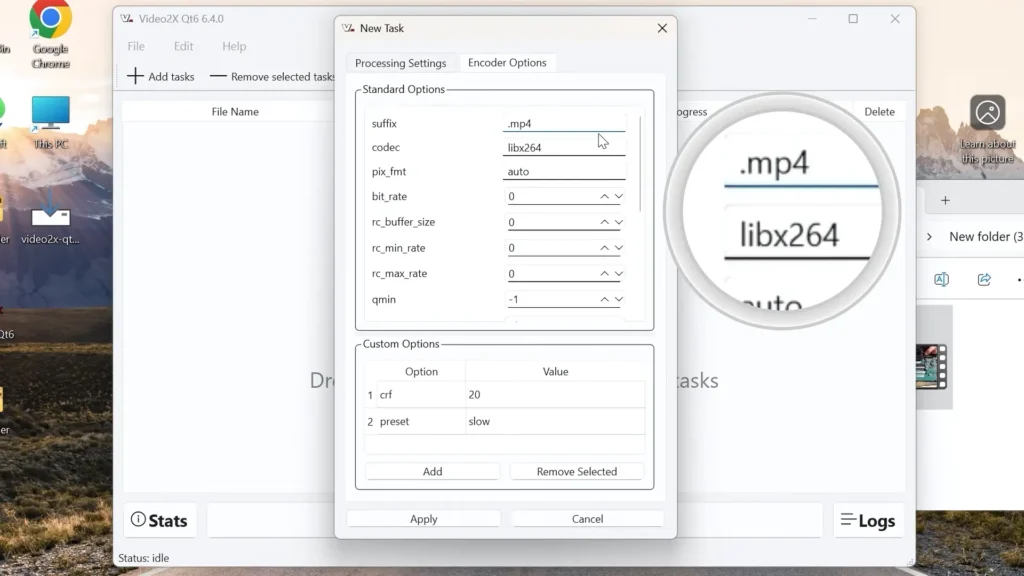Viewport: 1024px width, 576px height.
Task: Select row 1 header in Custom Options
Action: (x=370, y=394)
